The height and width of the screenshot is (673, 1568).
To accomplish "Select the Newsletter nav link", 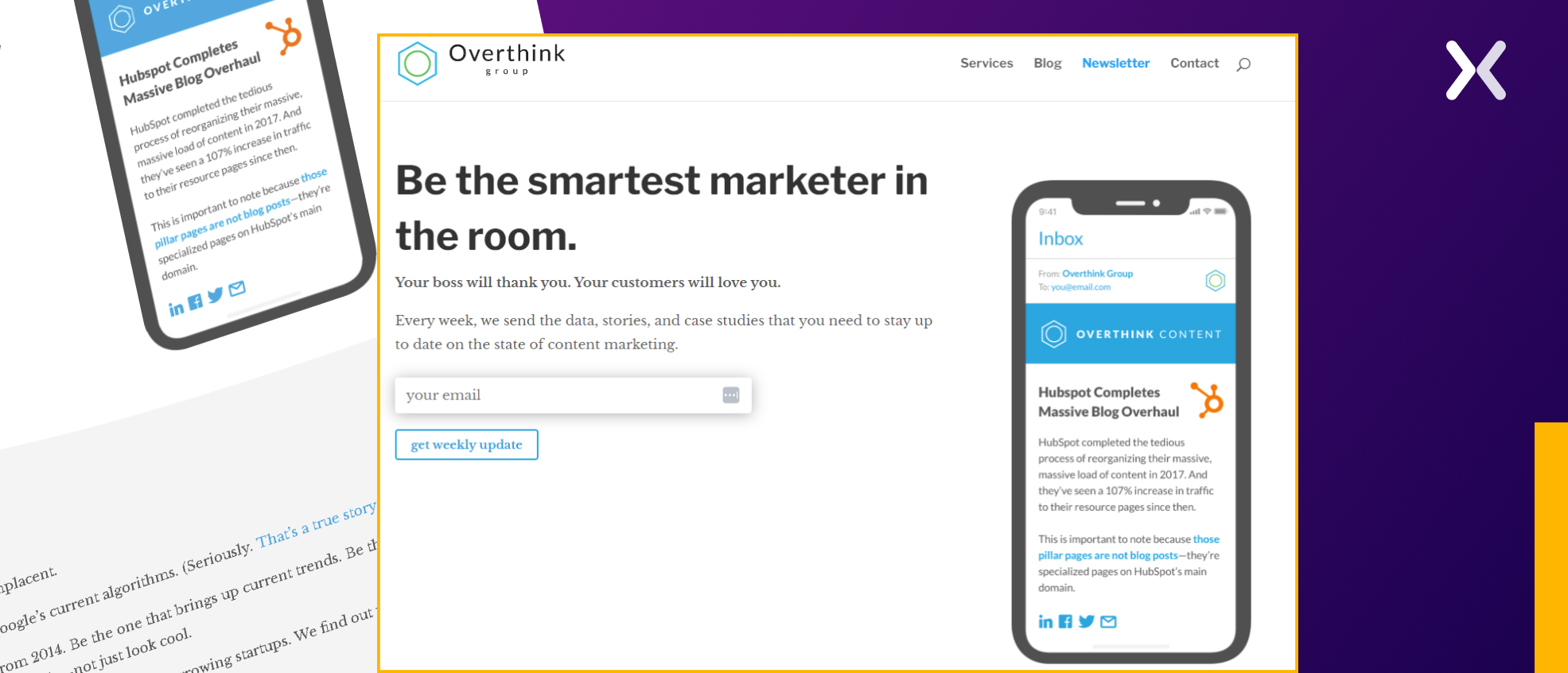I will pos(1115,63).
